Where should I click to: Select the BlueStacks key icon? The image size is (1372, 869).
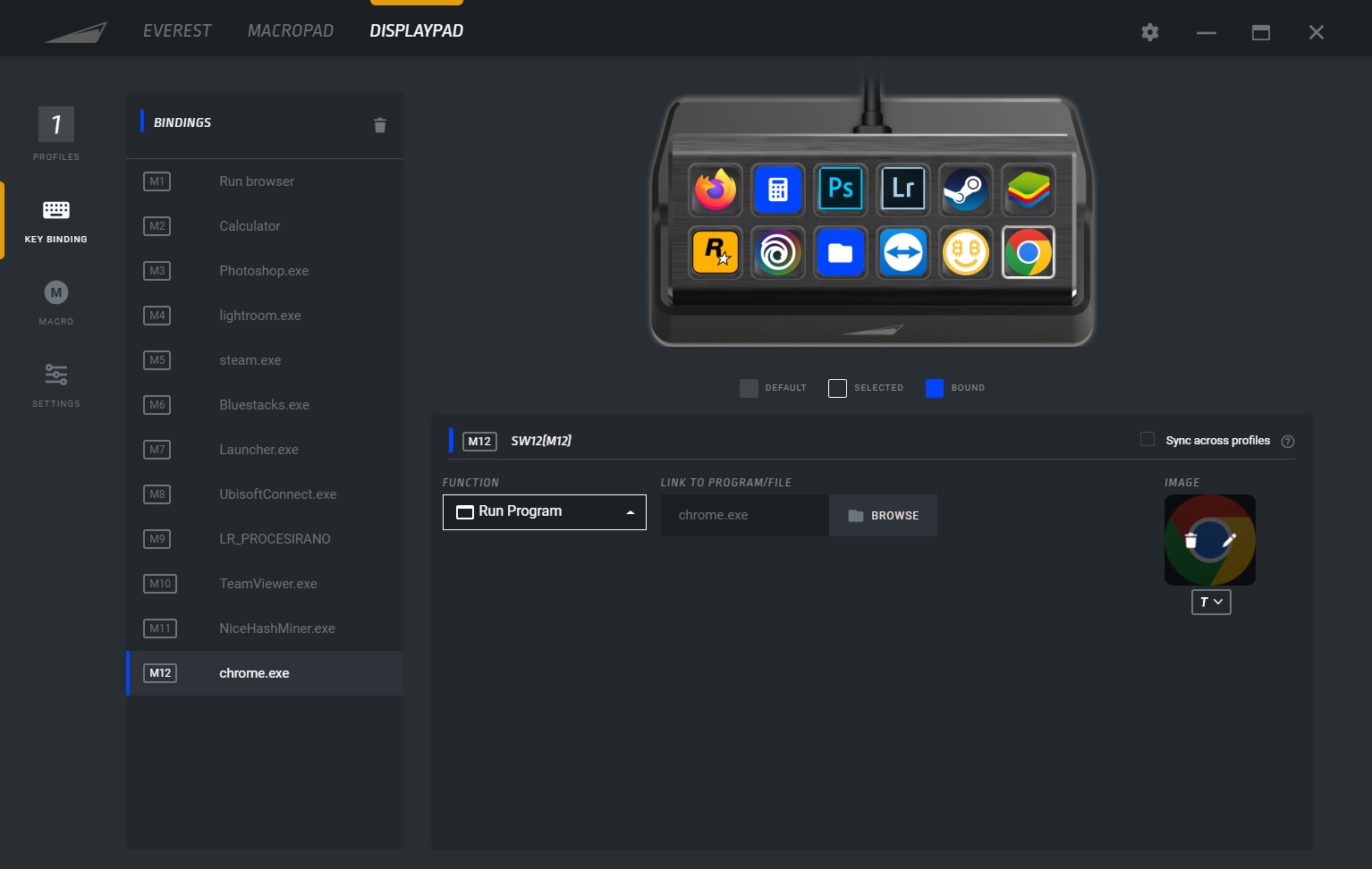pyautogui.click(x=1029, y=190)
